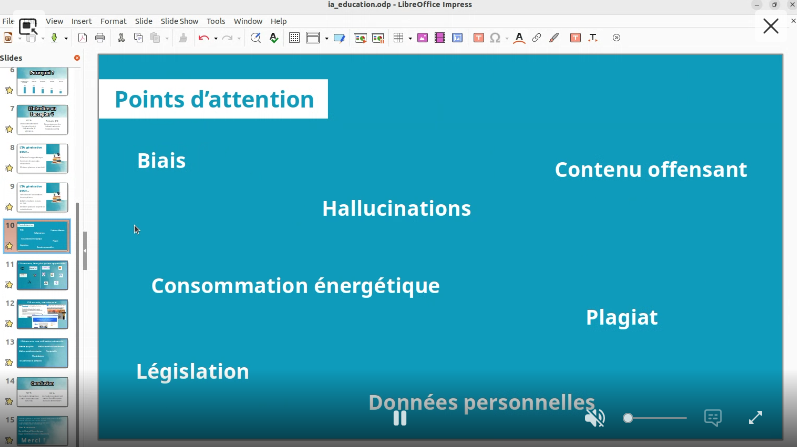Click the Insert Hyperlink chain icon
Screen dimensions: 797x447
(x=536, y=38)
